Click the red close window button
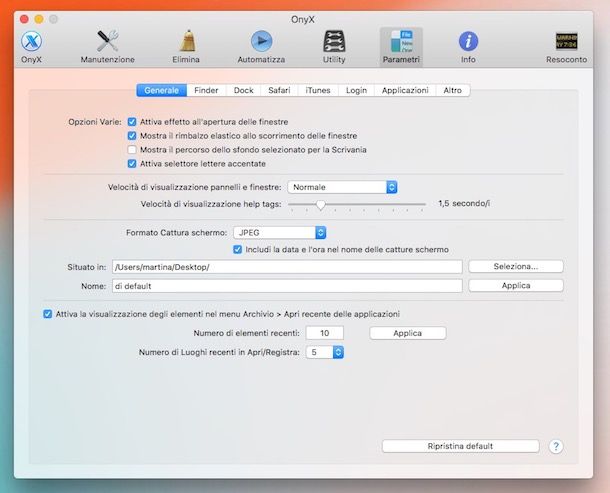Screen dimensions: 610x493 (24, 19)
